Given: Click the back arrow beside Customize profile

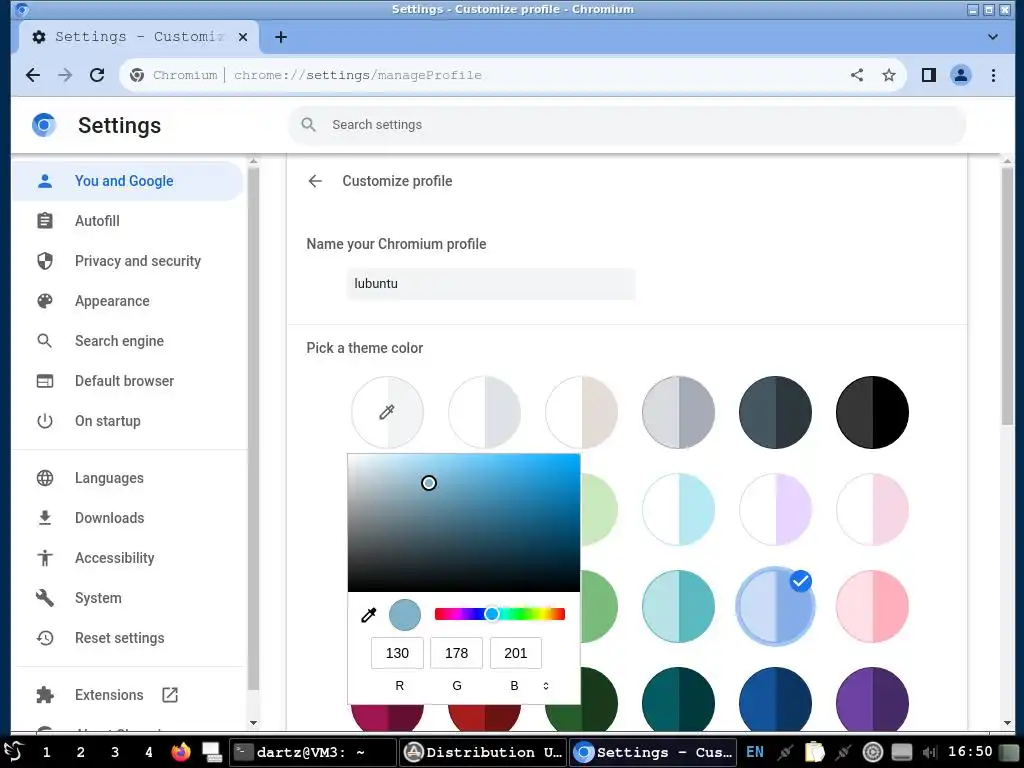Looking at the screenshot, I should (315, 181).
